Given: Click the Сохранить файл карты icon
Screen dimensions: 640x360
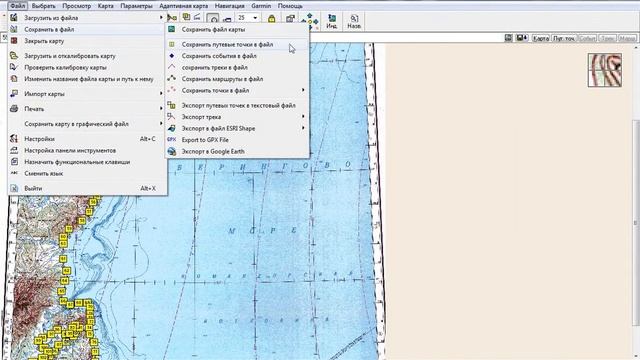Looking at the screenshot, I should pyautogui.click(x=172, y=29).
